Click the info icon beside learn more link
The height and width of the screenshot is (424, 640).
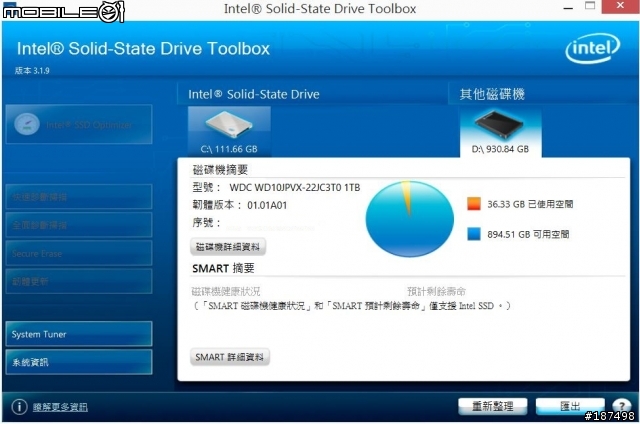(19, 406)
